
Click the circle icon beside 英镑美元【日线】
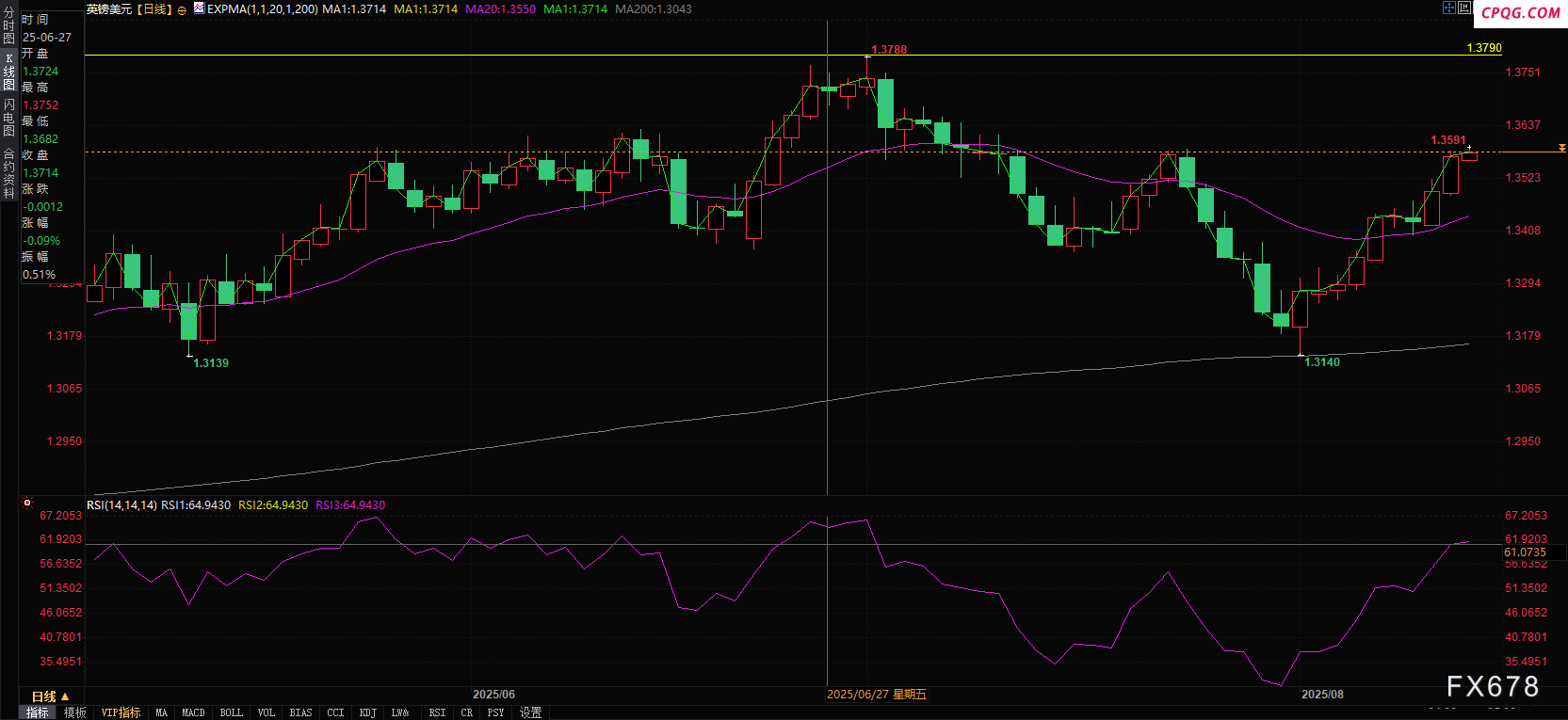[x=182, y=9]
